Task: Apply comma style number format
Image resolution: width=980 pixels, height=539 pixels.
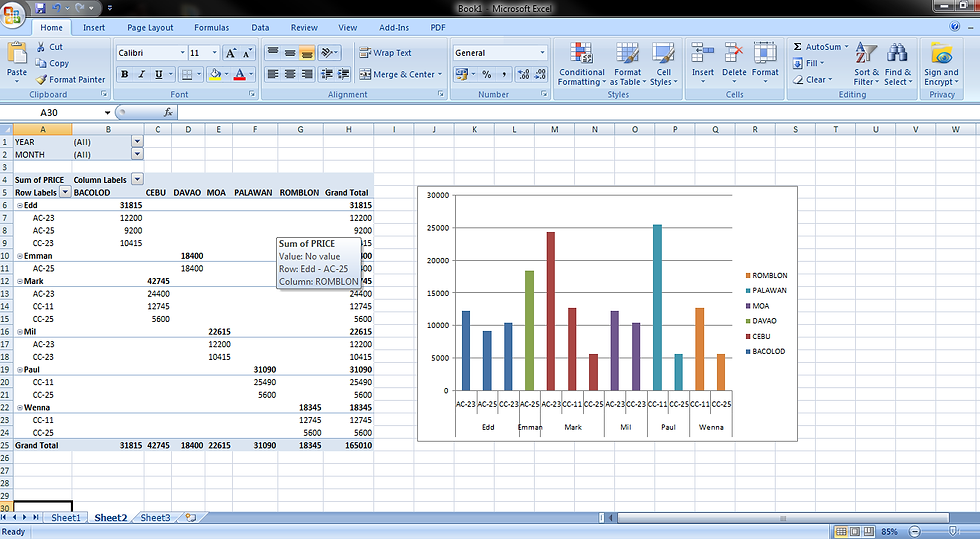Action: pos(504,74)
